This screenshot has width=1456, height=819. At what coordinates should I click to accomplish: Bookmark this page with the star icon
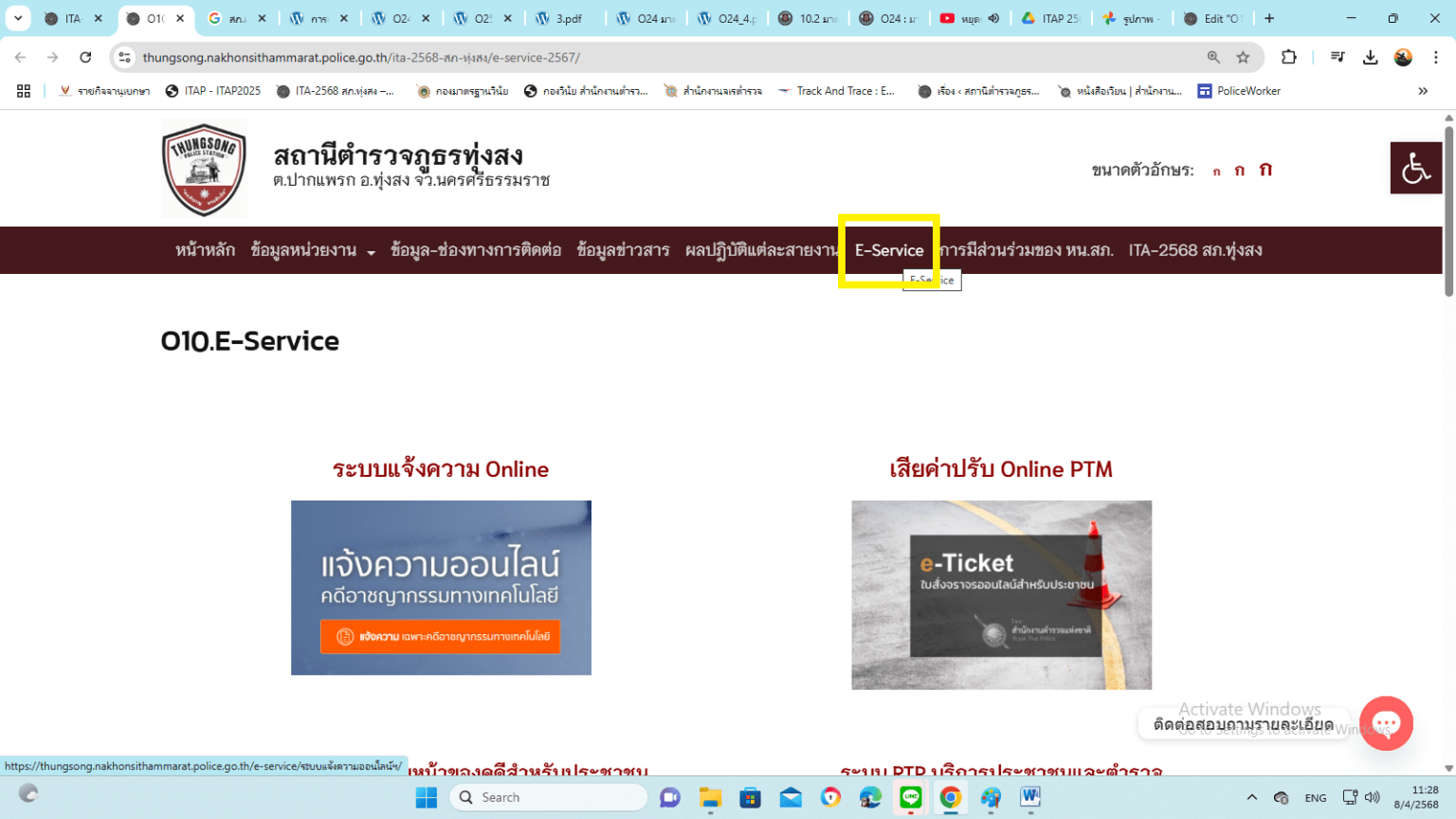(x=1243, y=57)
